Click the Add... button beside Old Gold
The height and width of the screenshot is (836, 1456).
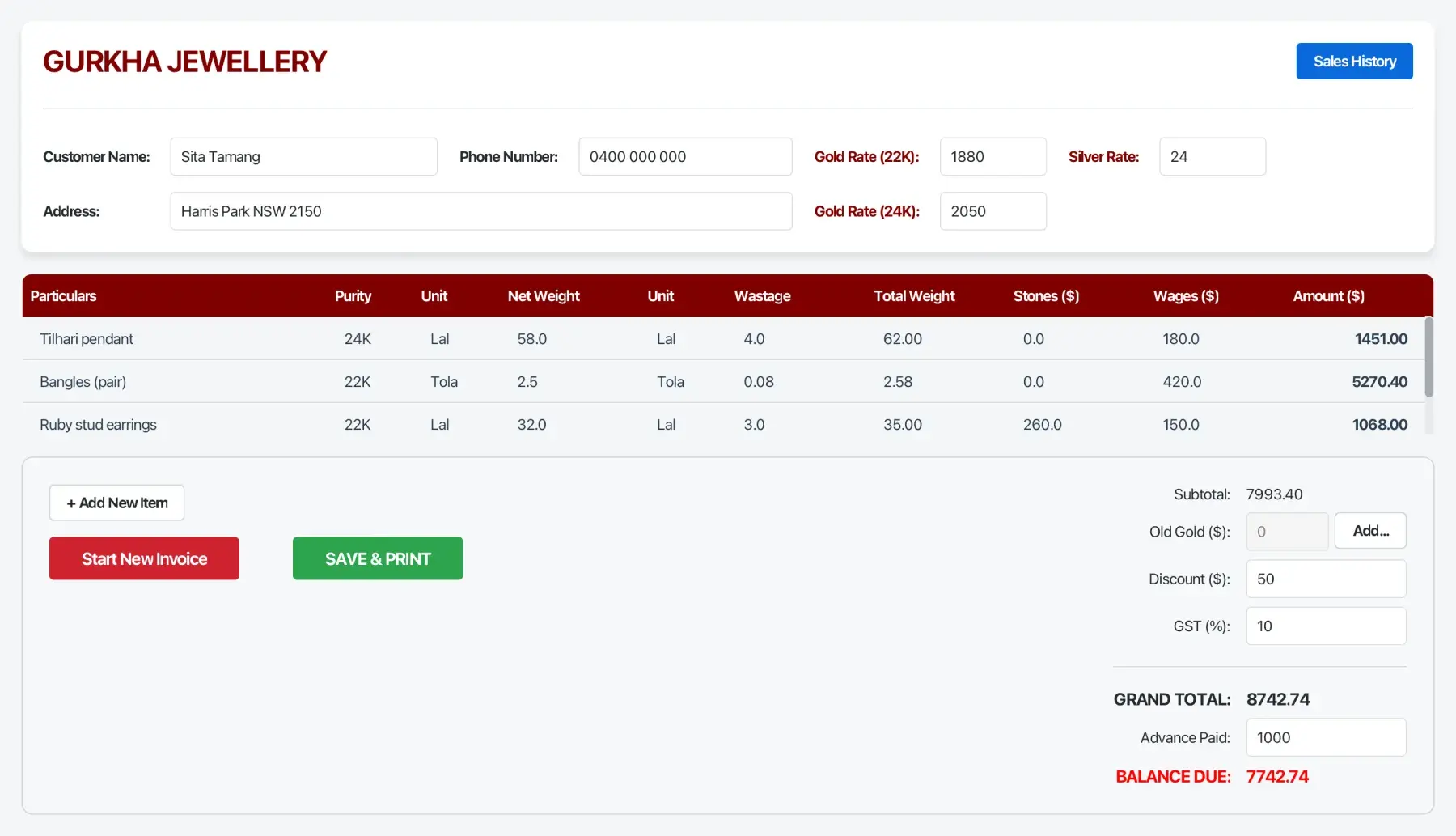pos(1370,531)
